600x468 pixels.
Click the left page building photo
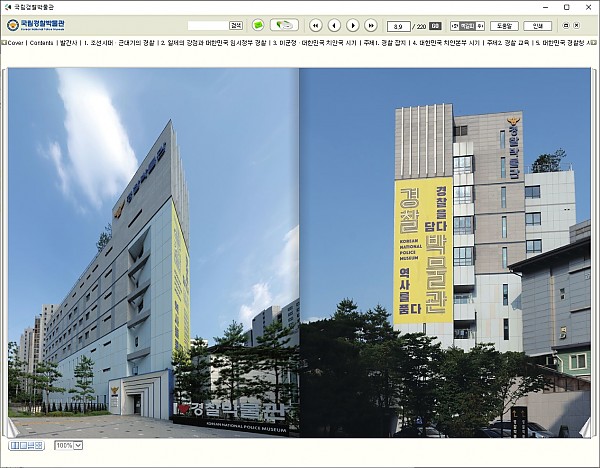coord(153,253)
